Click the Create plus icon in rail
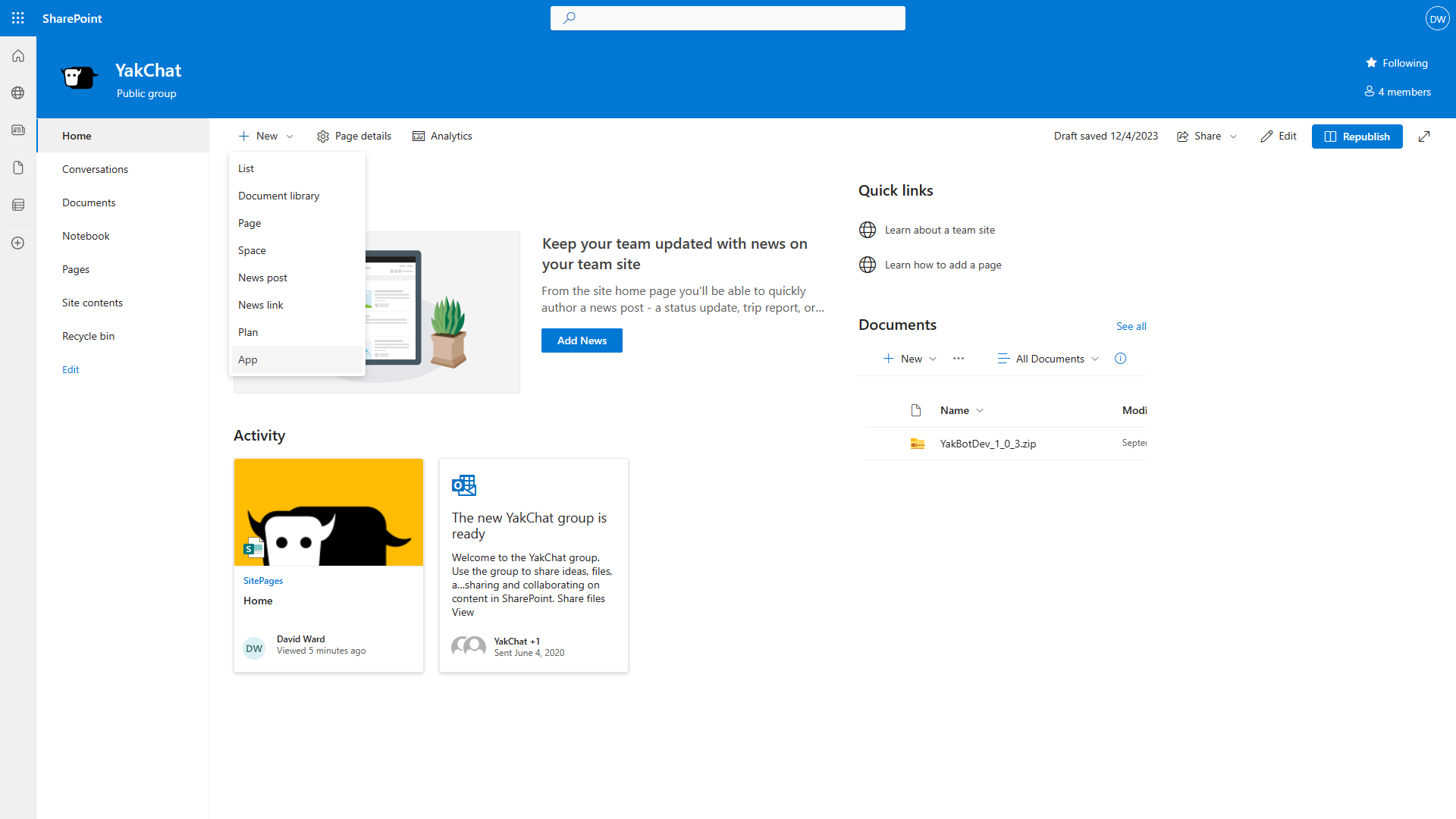The width and height of the screenshot is (1456, 819). (x=18, y=243)
